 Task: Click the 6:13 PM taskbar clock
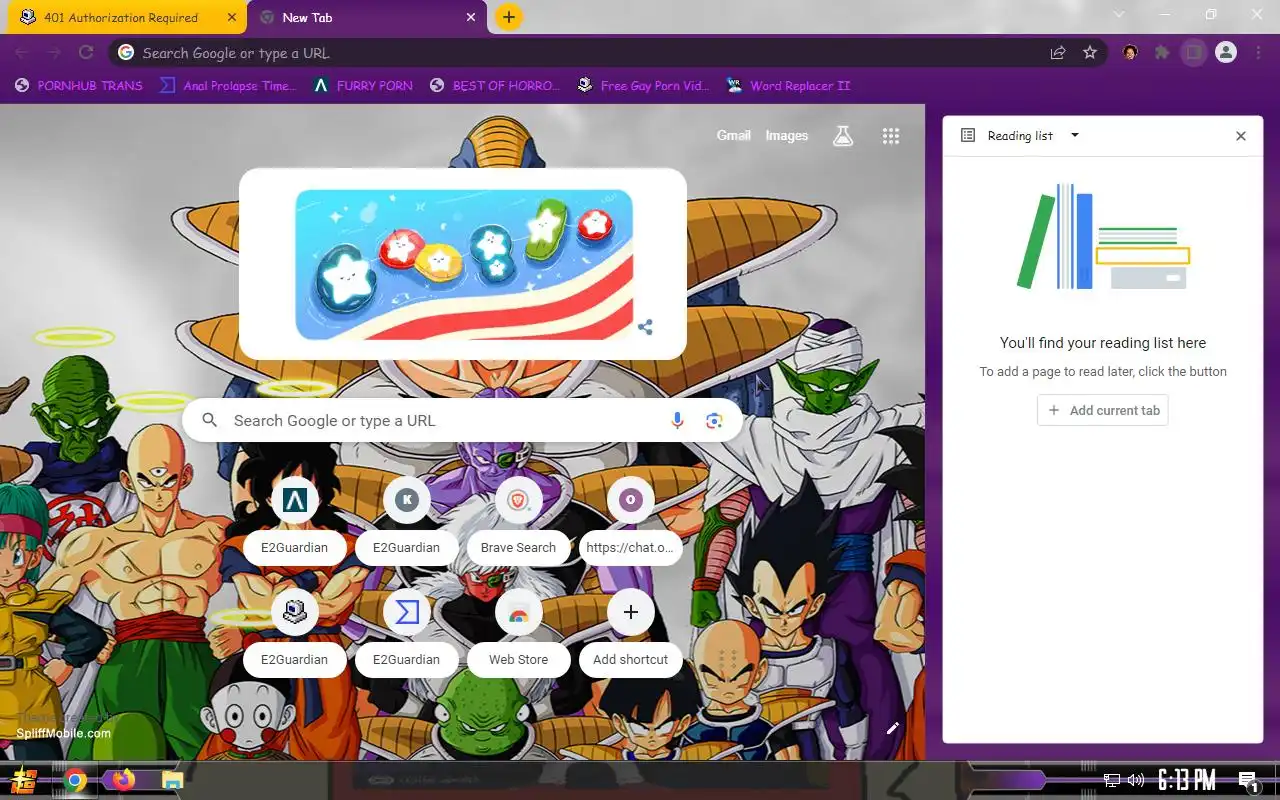[x=1187, y=780]
